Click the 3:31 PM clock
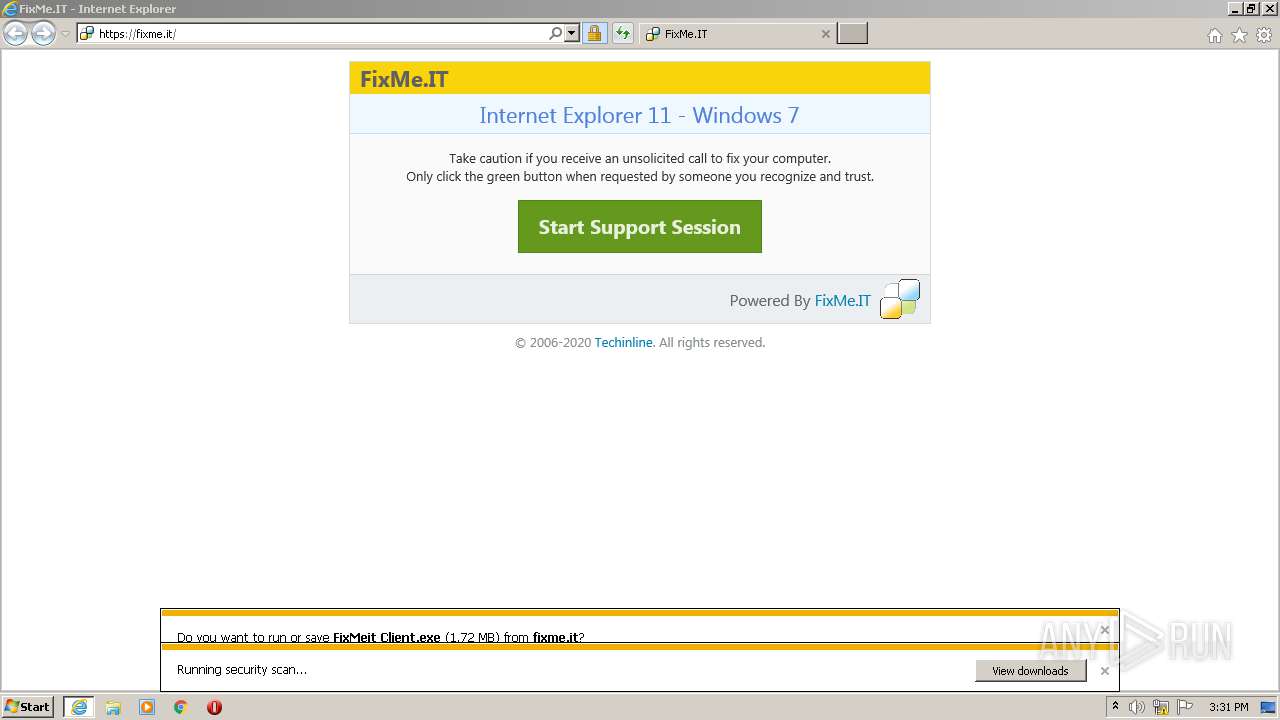Image resolution: width=1280 pixels, height=720 pixels. point(1229,707)
